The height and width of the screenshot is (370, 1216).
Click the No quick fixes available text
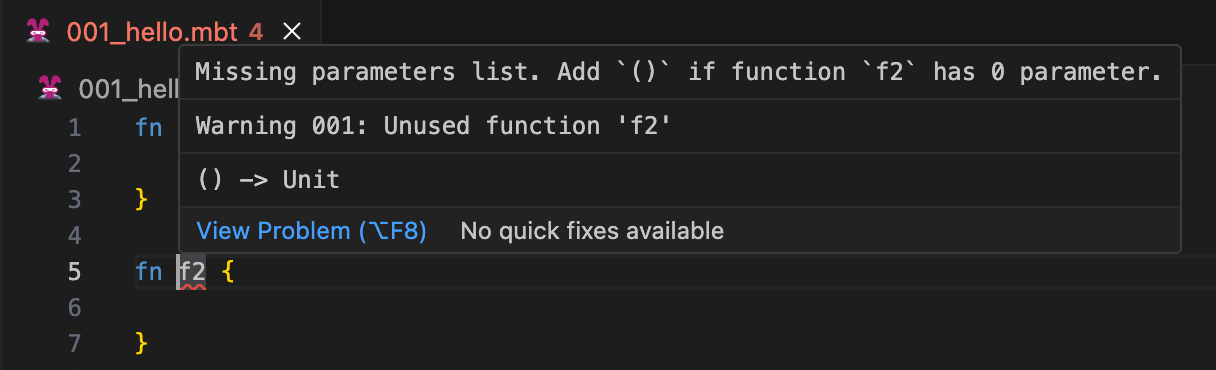point(592,231)
